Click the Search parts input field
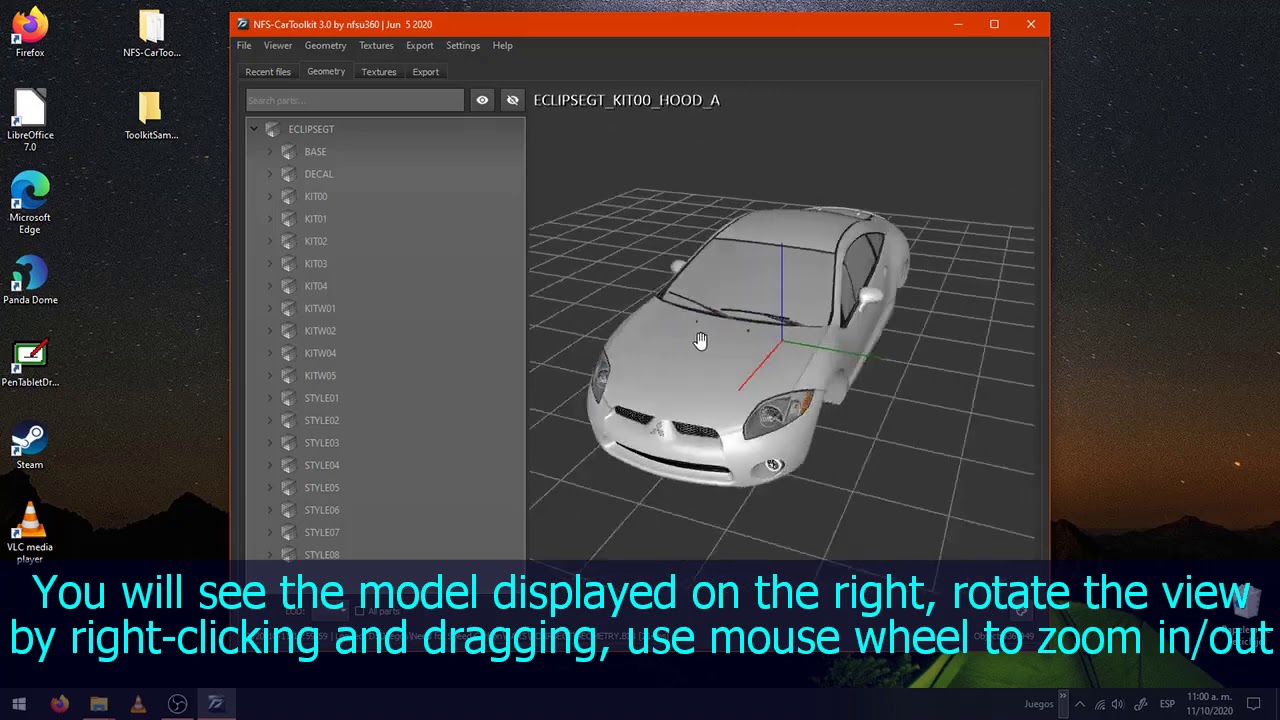 coord(355,100)
